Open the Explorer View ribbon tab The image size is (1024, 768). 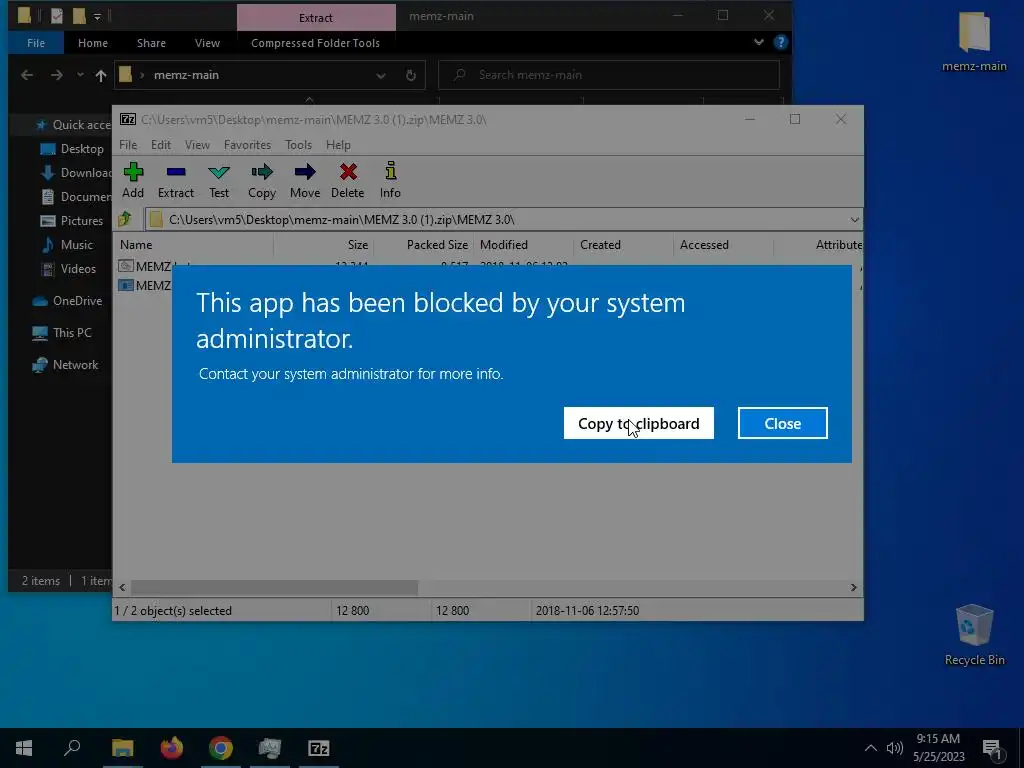pyautogui.click(x=207, y=43)
